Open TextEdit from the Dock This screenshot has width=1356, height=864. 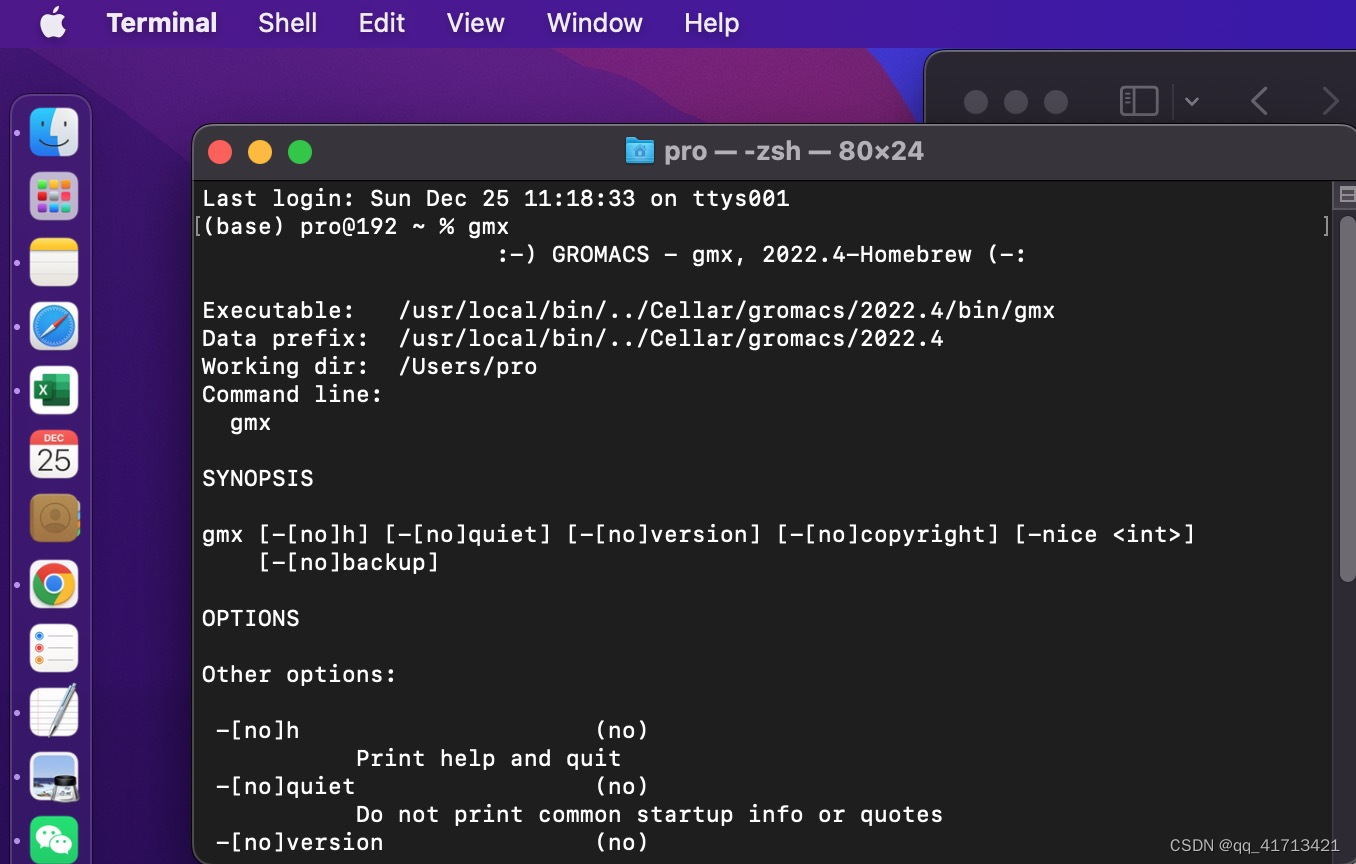pyautogui.click(x=54, y=712)
